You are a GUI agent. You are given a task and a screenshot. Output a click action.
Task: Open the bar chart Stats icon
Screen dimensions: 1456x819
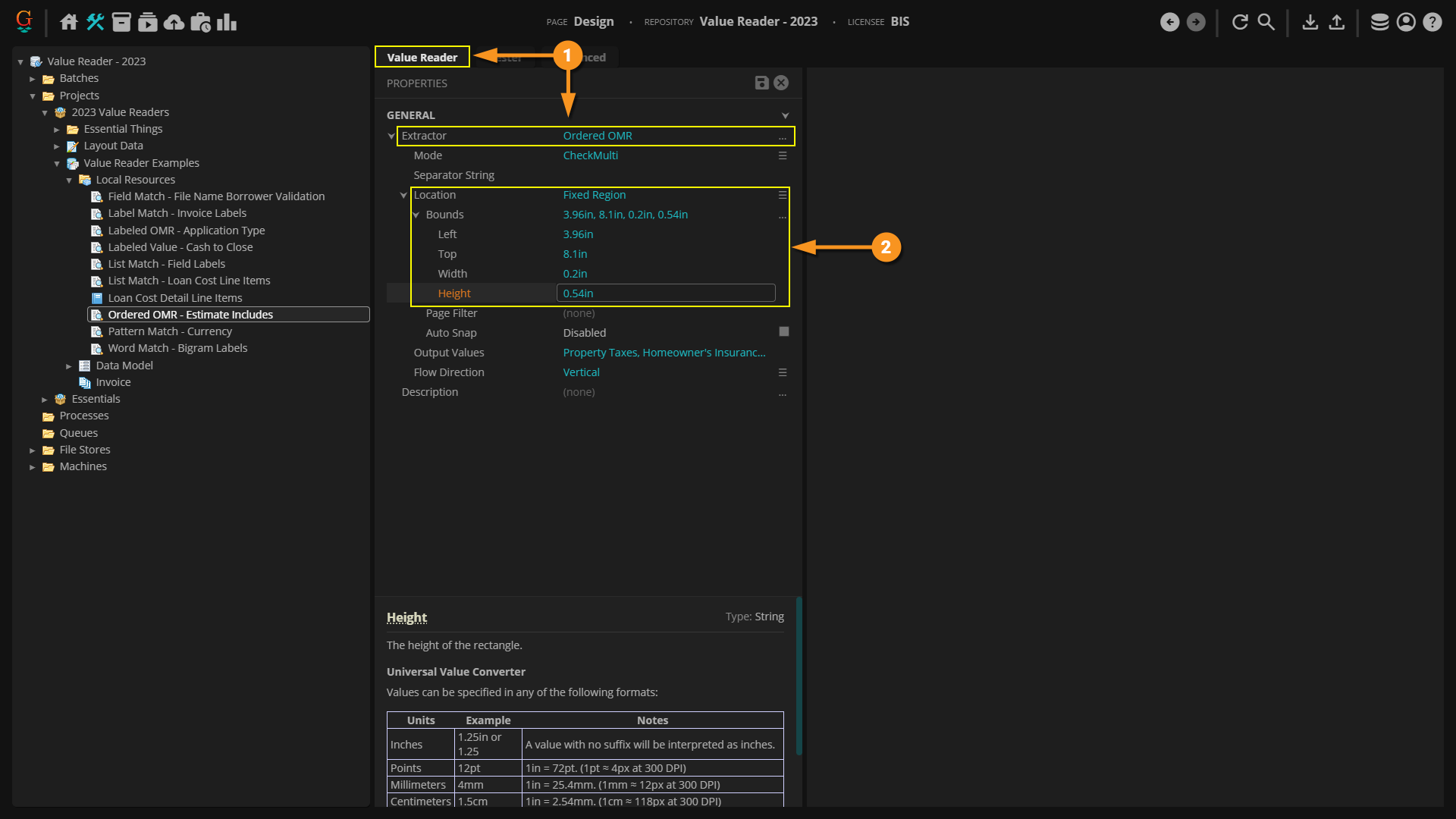click(x=227, y=22)
